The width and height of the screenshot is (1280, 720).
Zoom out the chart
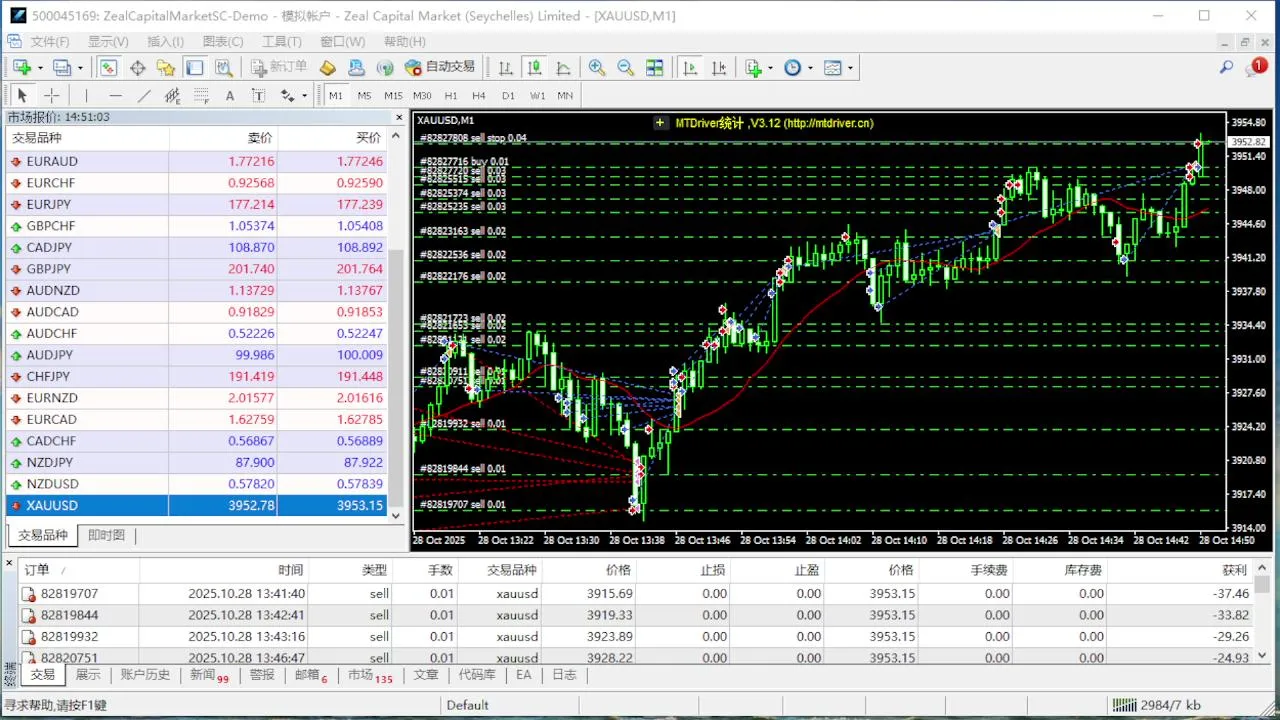(625, 68)
